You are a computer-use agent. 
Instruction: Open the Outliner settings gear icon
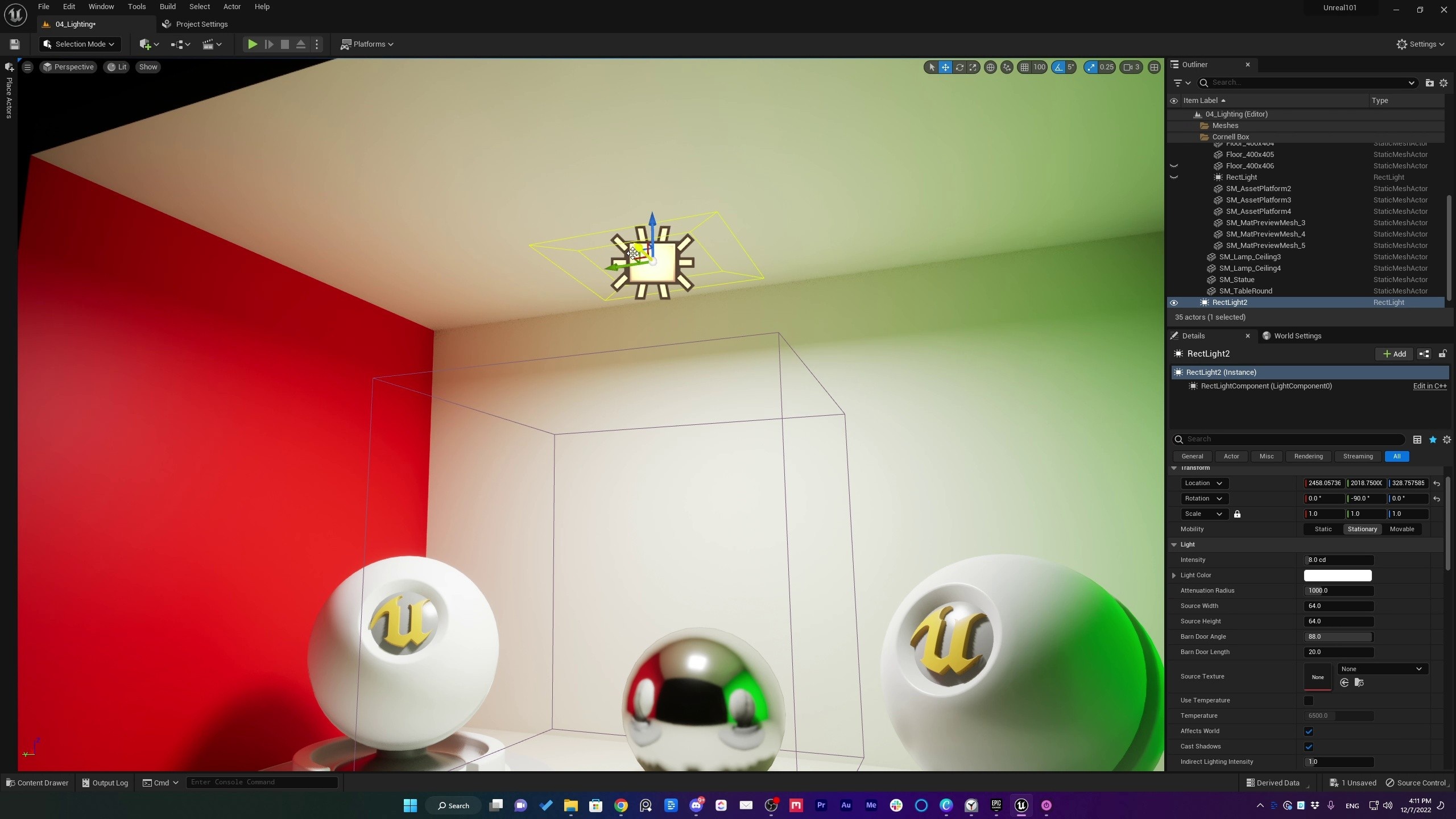1443,83
